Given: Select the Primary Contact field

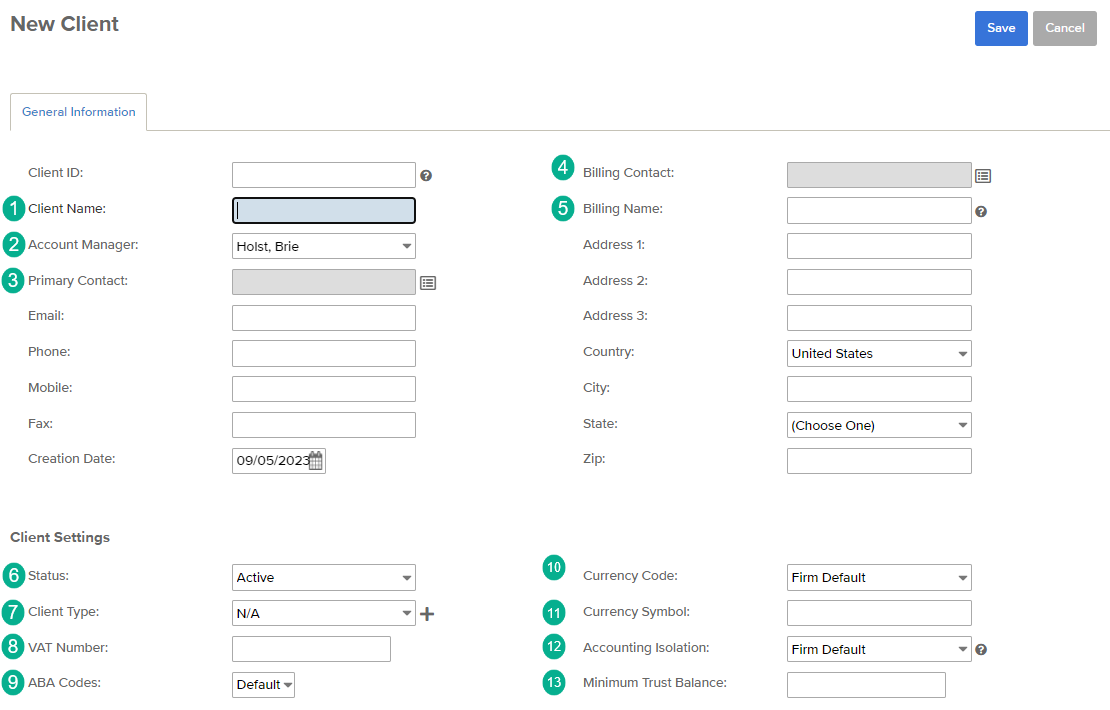Looking at the screenshot, I should pyautogui.click(x=324, y=282).
